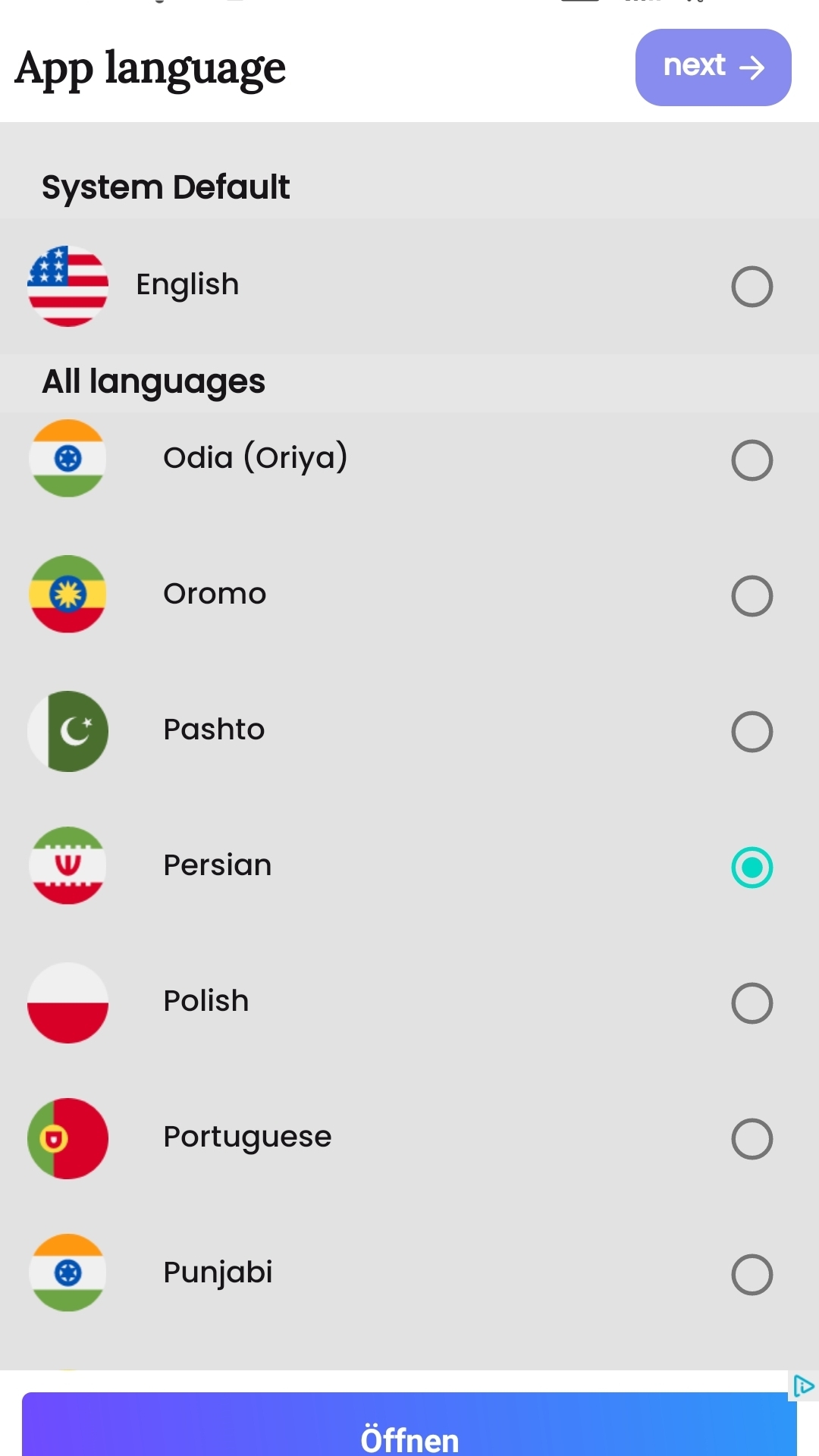Pick the Polish radio button
The image size is (819, 1456).
752,1003
